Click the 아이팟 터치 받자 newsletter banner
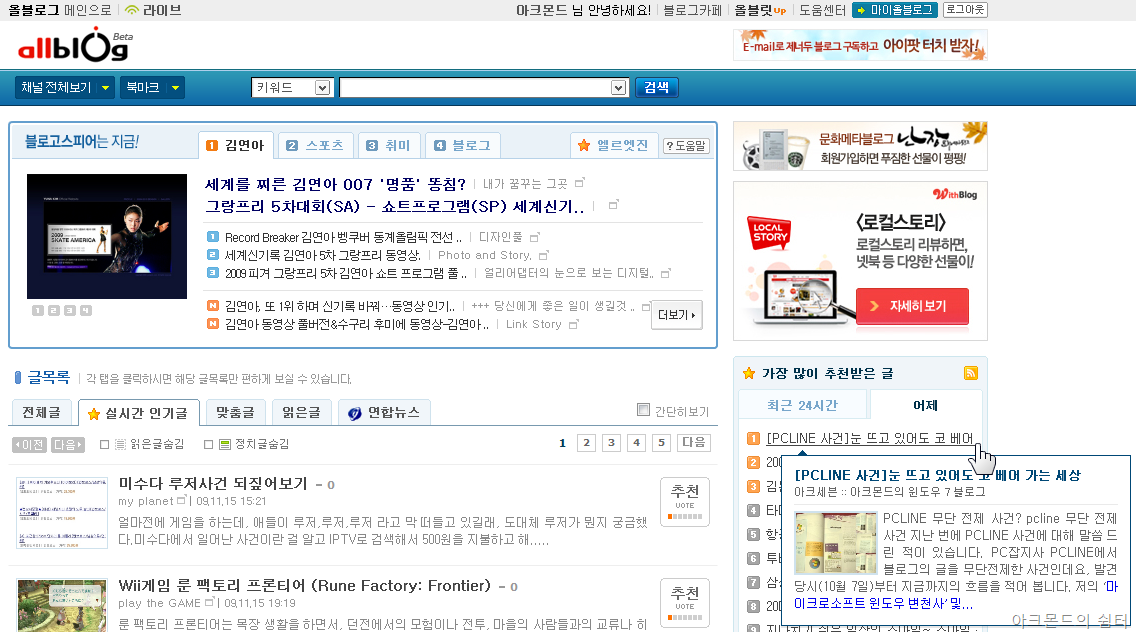The height and width of the screenshot is (632, 1136). (860, 45)
